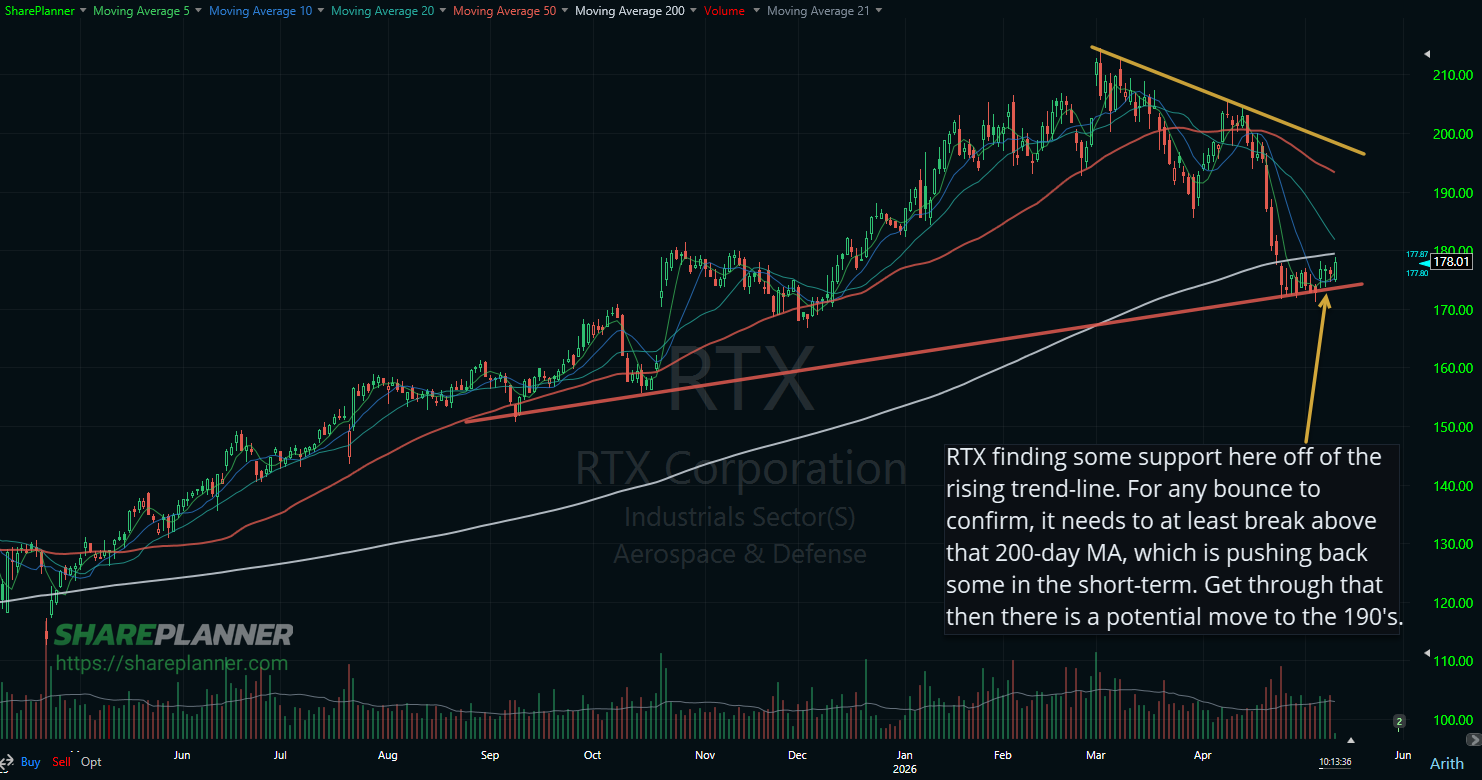Click the Moving Average 20 label

tap(382, 11)
